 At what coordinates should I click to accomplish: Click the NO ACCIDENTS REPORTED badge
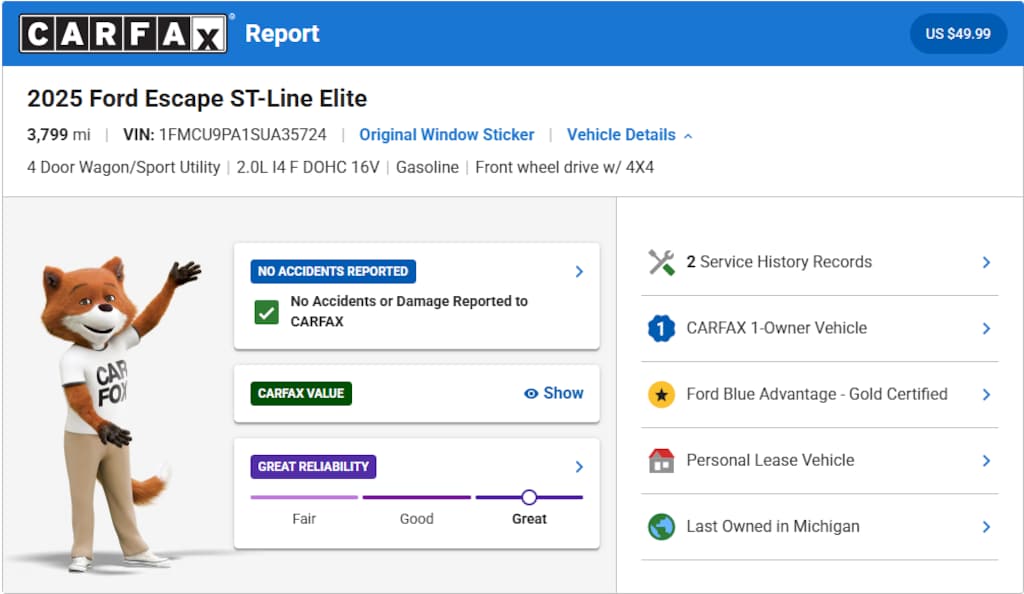(333, 271)
